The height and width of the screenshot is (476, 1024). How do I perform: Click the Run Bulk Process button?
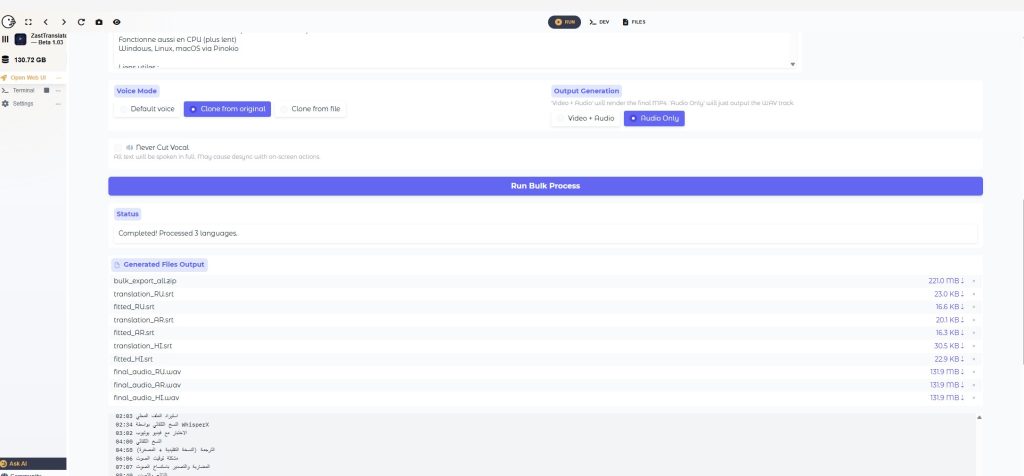pos(545,186)
